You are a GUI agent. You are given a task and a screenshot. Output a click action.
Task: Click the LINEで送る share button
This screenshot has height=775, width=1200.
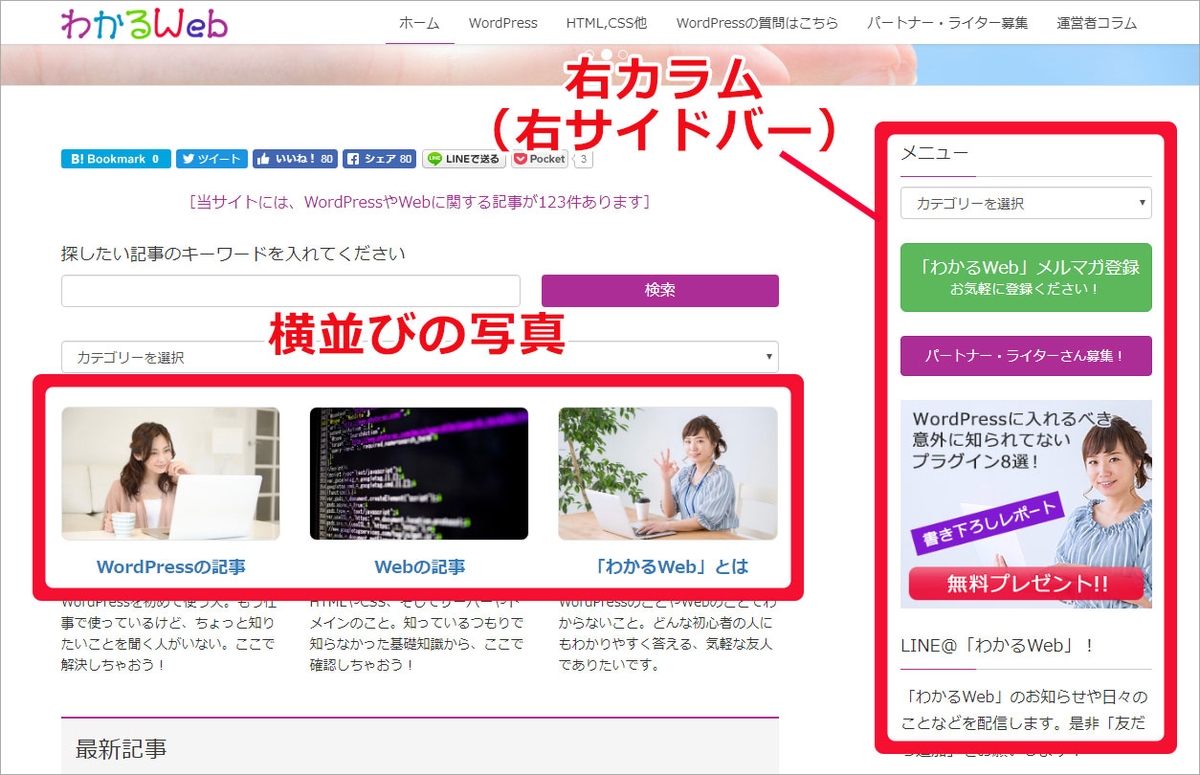tap(463, 159)
